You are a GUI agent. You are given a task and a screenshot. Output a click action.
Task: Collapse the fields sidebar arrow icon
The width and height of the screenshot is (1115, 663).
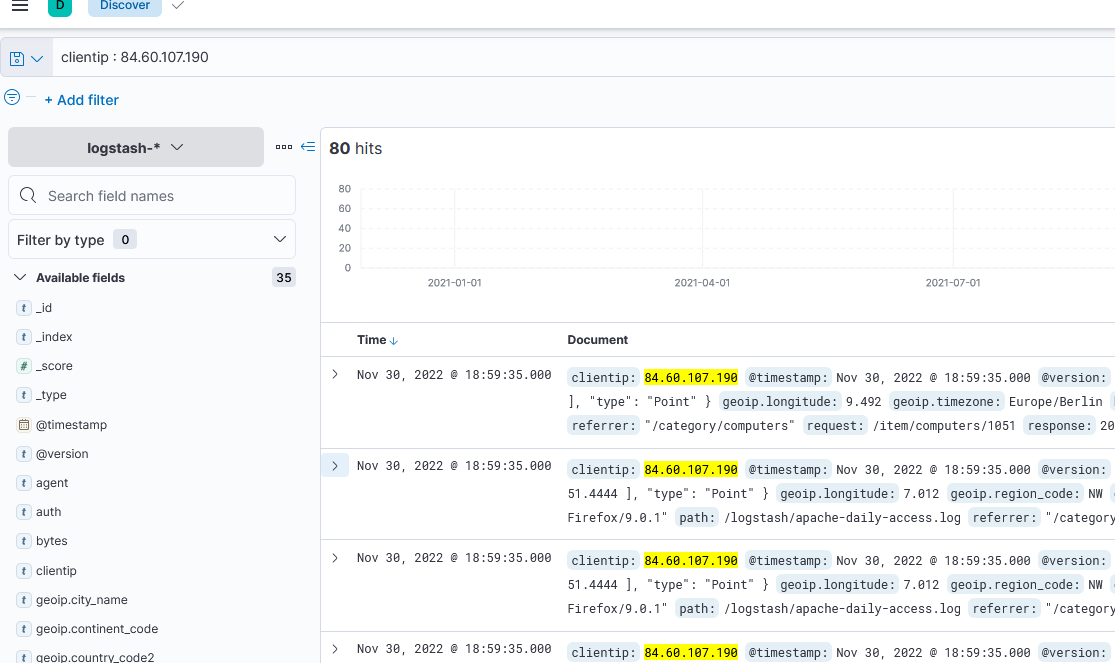point(308,147)
